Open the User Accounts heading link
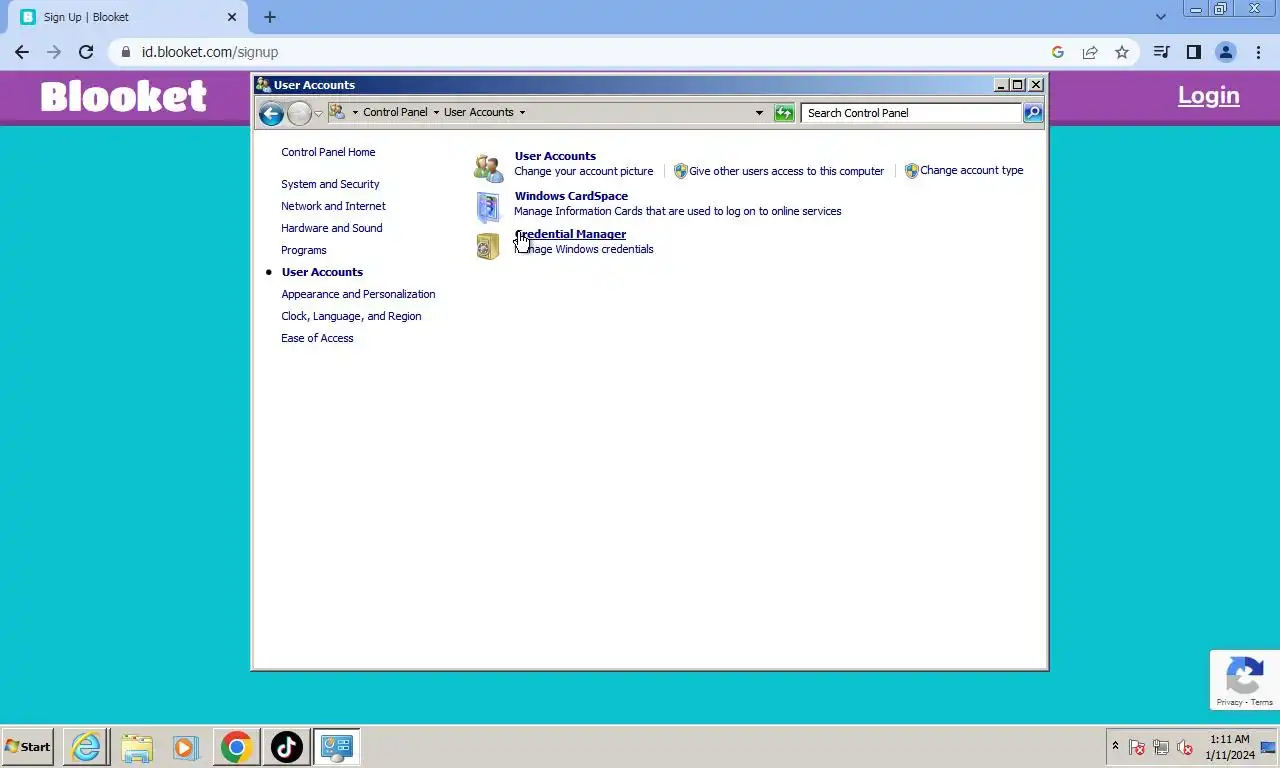The width and height of the screenshot is (1280, 768). coord(555,156)
